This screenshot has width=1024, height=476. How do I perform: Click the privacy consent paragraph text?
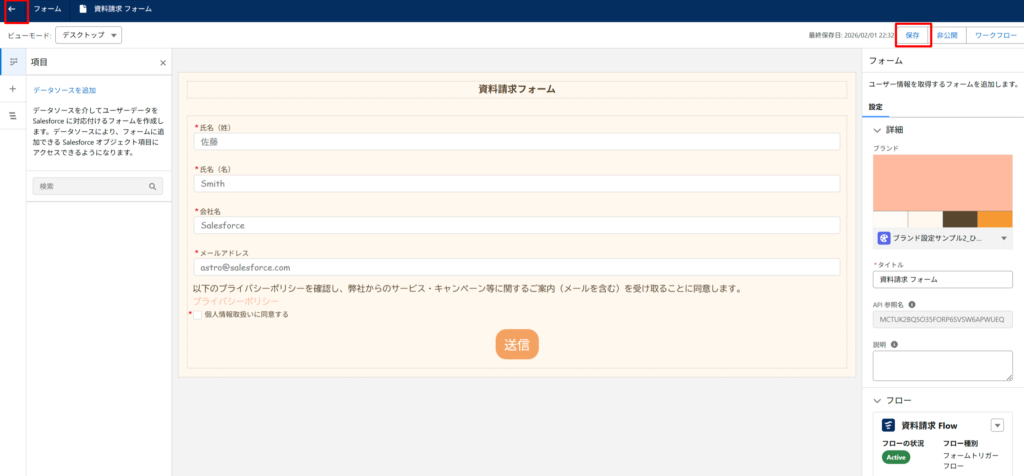[467, 289]
